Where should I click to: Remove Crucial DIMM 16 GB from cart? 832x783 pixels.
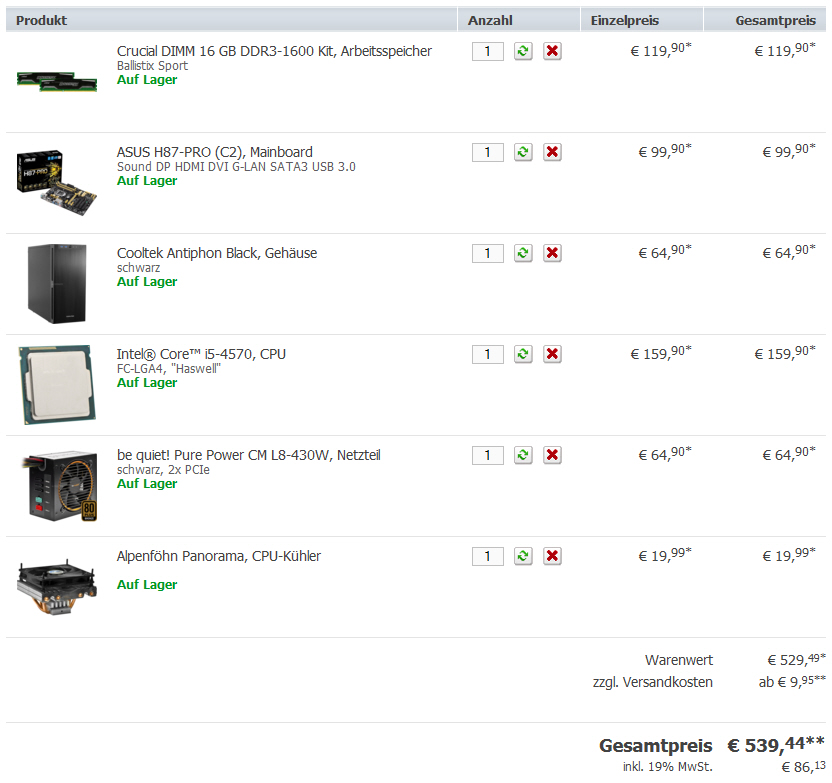tap(552, 51)
